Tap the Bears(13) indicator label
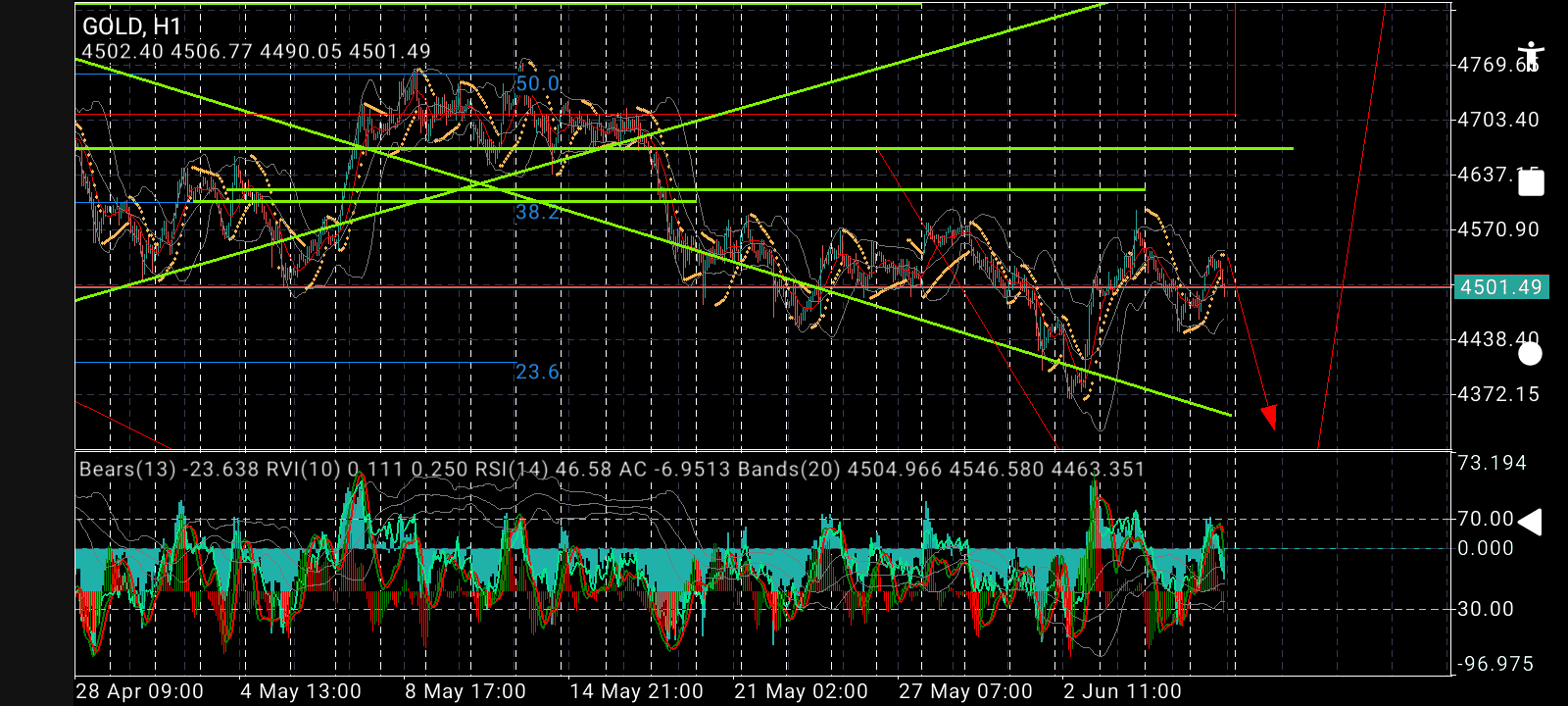Image resolution: width=1568 pixels, height=706 pixels. (x=170, y=469)
